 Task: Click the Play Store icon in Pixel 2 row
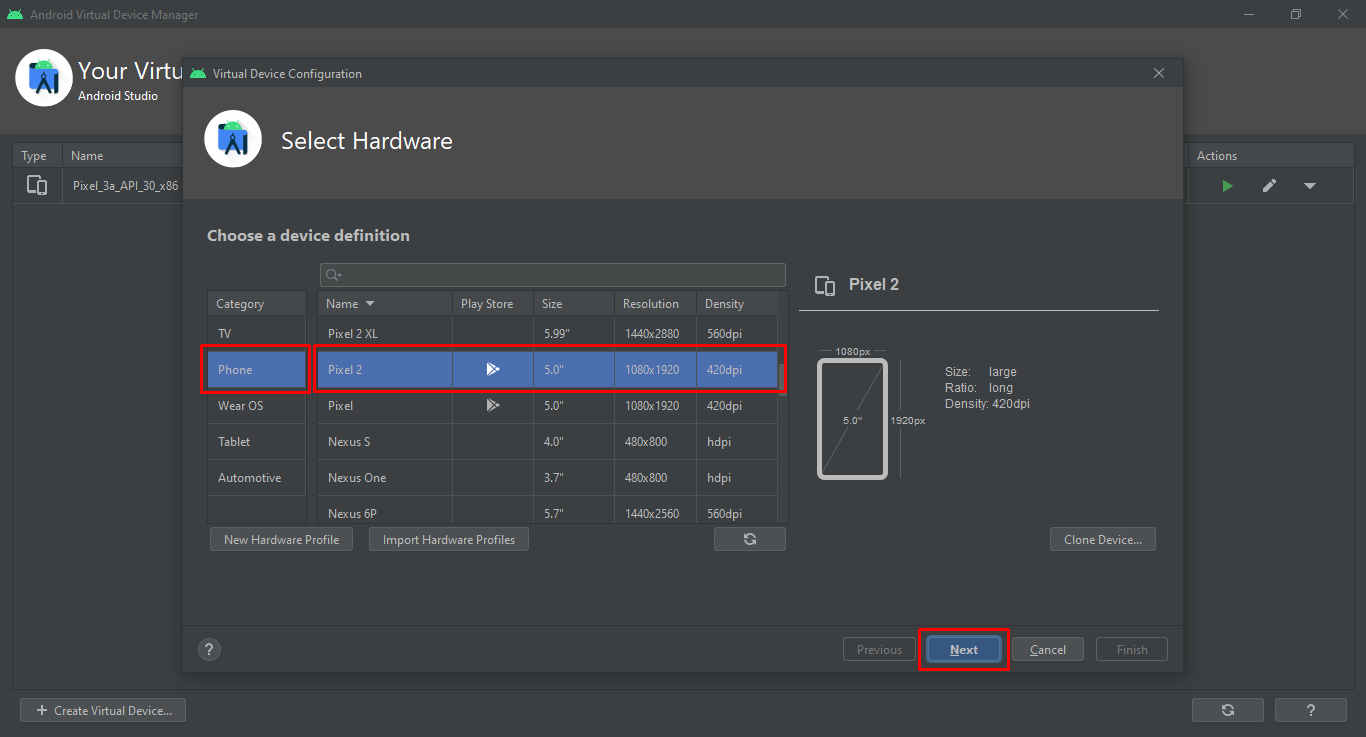(x=492, y=369)
